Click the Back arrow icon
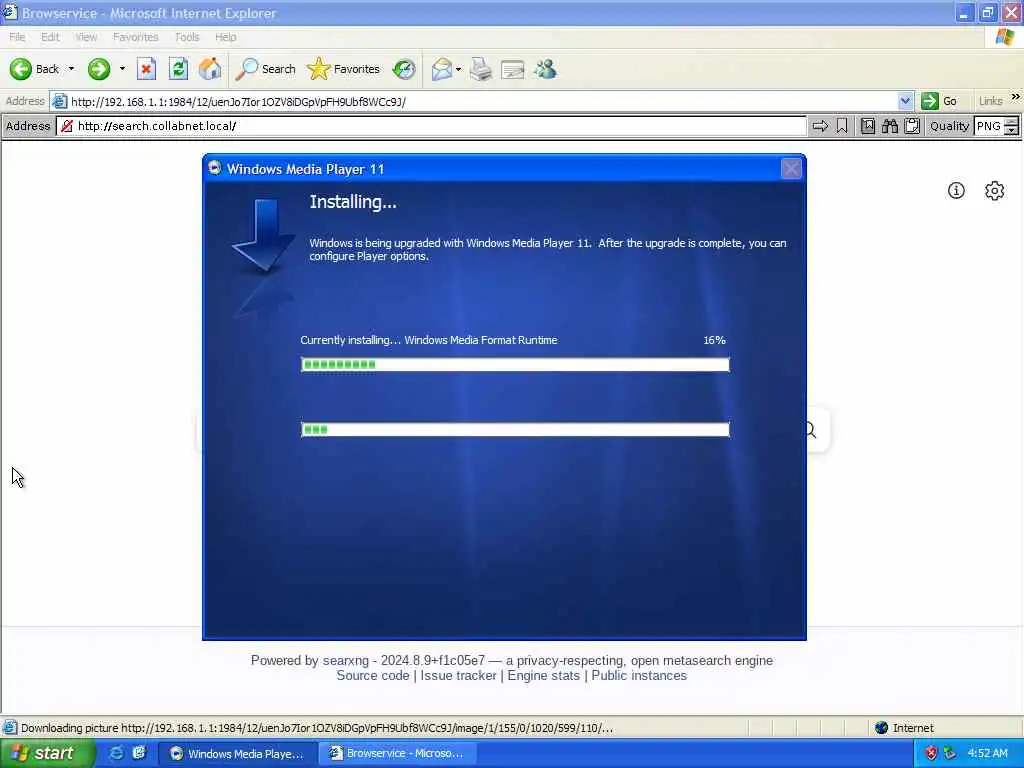Screen dimensions: 1024x768 point(20,69)
